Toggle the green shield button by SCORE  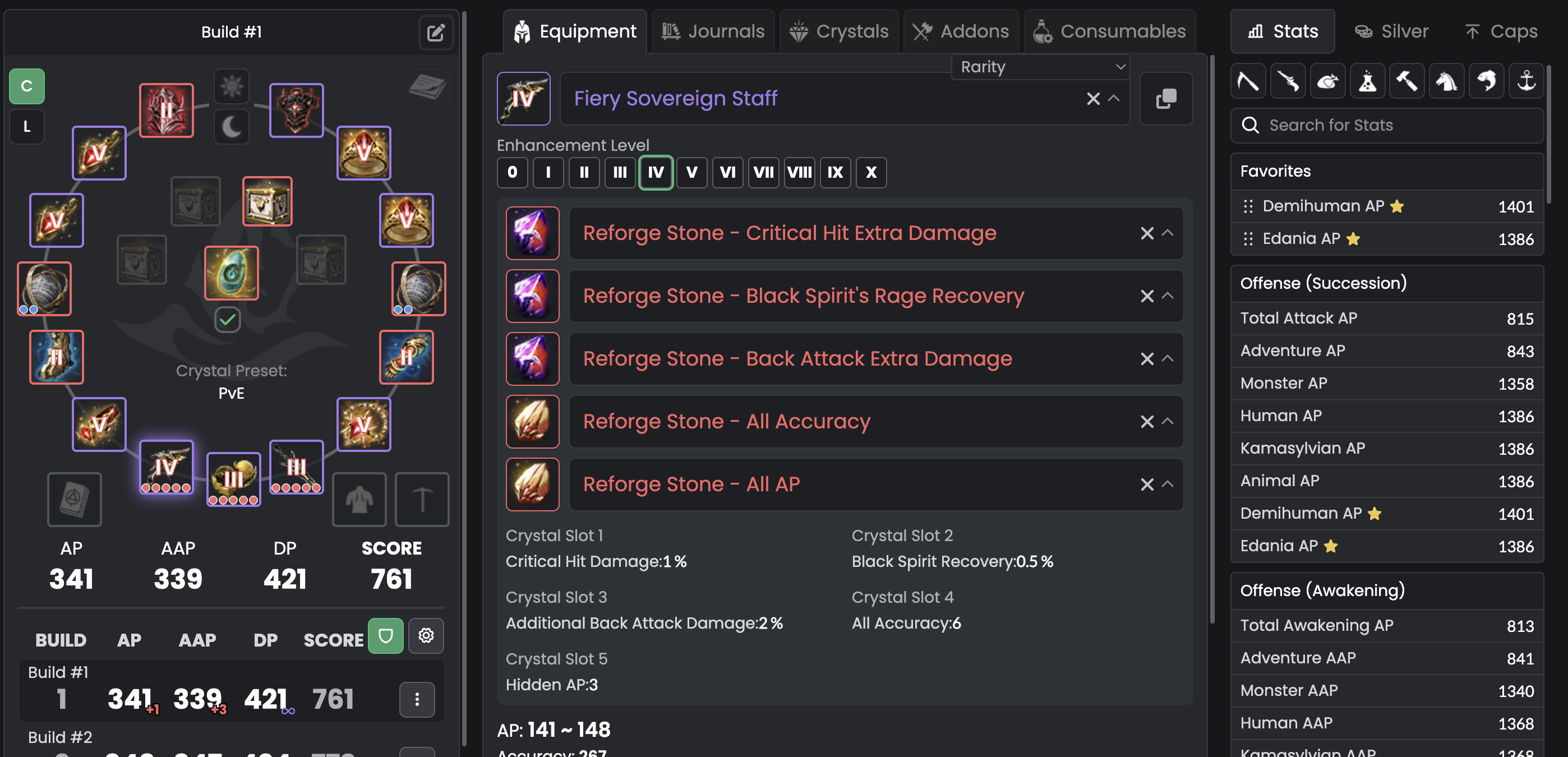386,635
